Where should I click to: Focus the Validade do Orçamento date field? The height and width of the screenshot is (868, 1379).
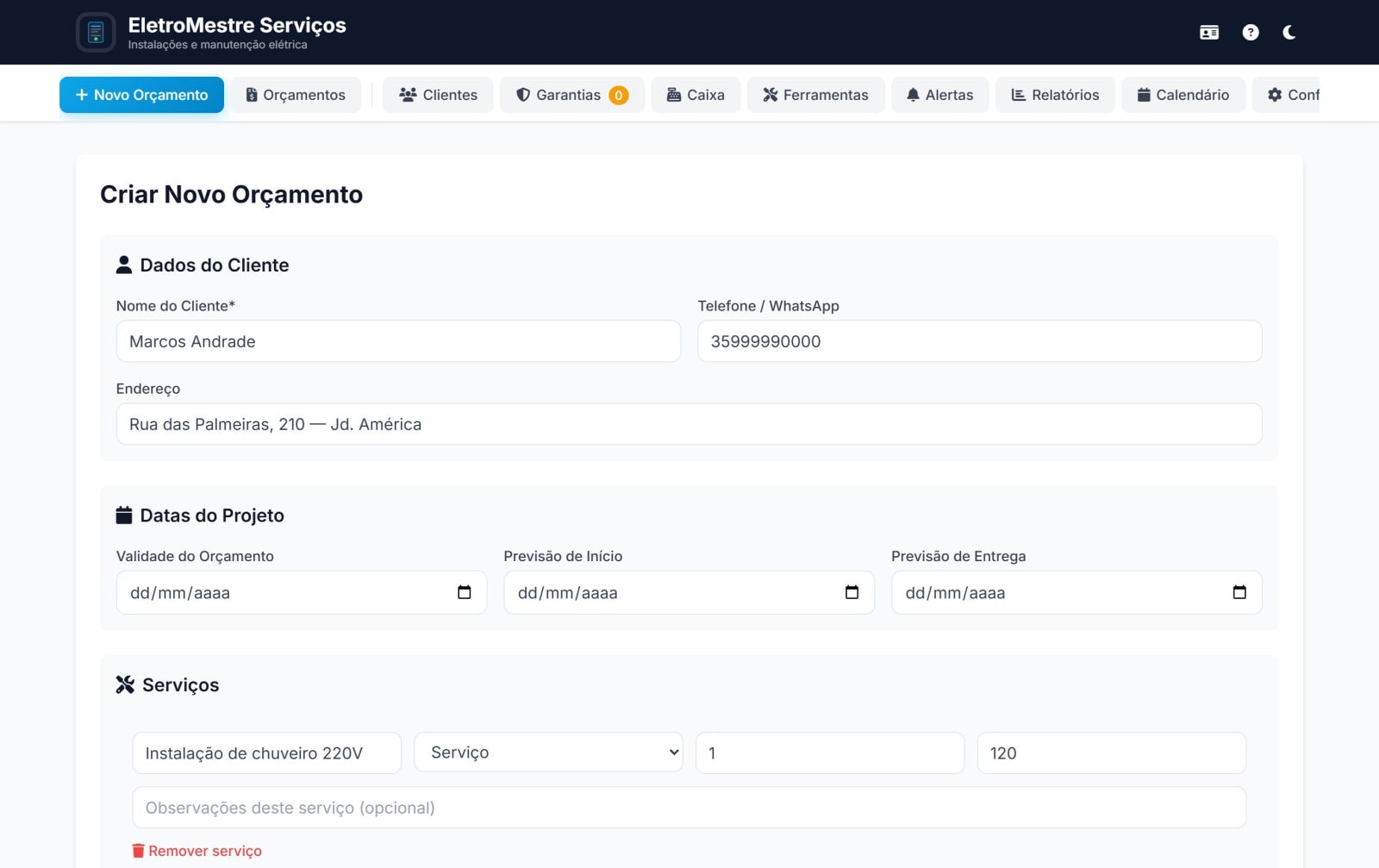(302, 592)
